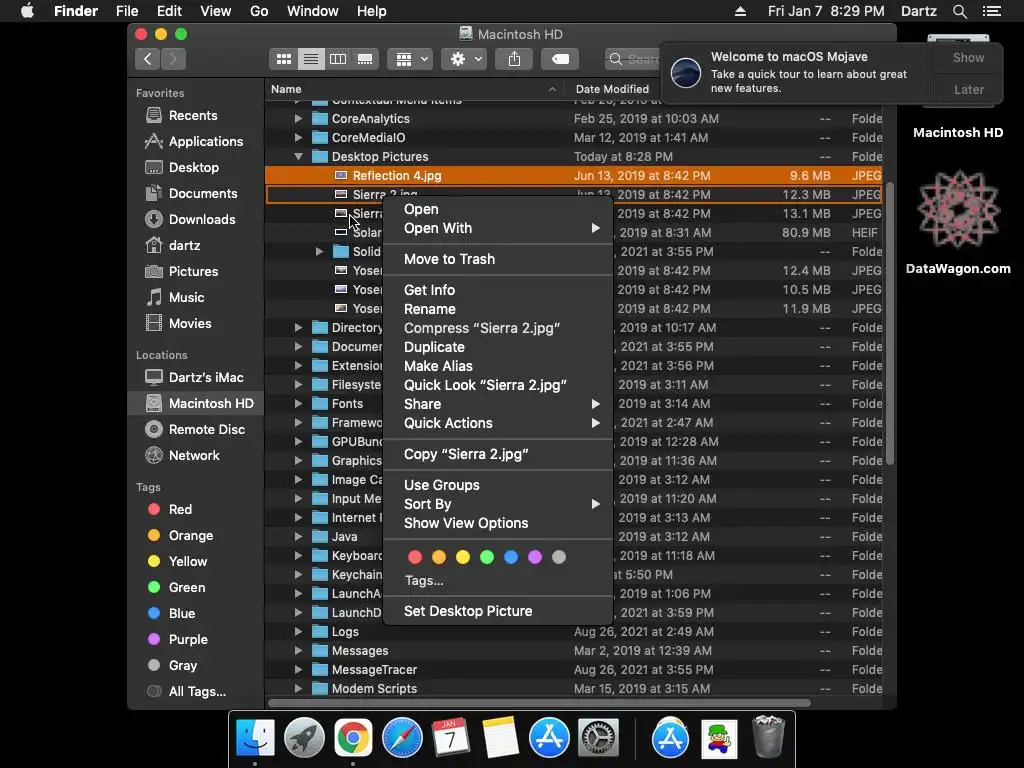Click the horizontal scrollbar at window bottom
Screen dimensions: 1024x768
[539, 703]
